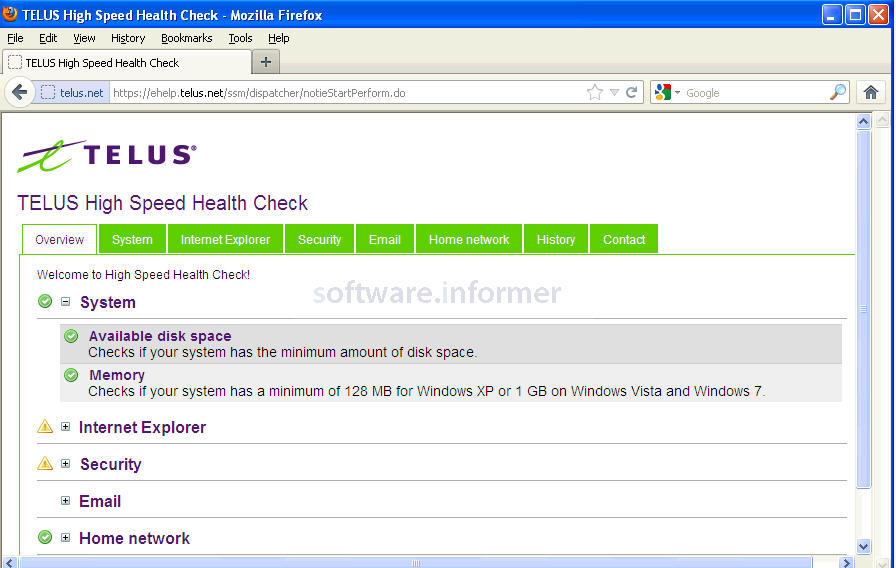Click the disk space minimum amount description text

click(282, 352)
